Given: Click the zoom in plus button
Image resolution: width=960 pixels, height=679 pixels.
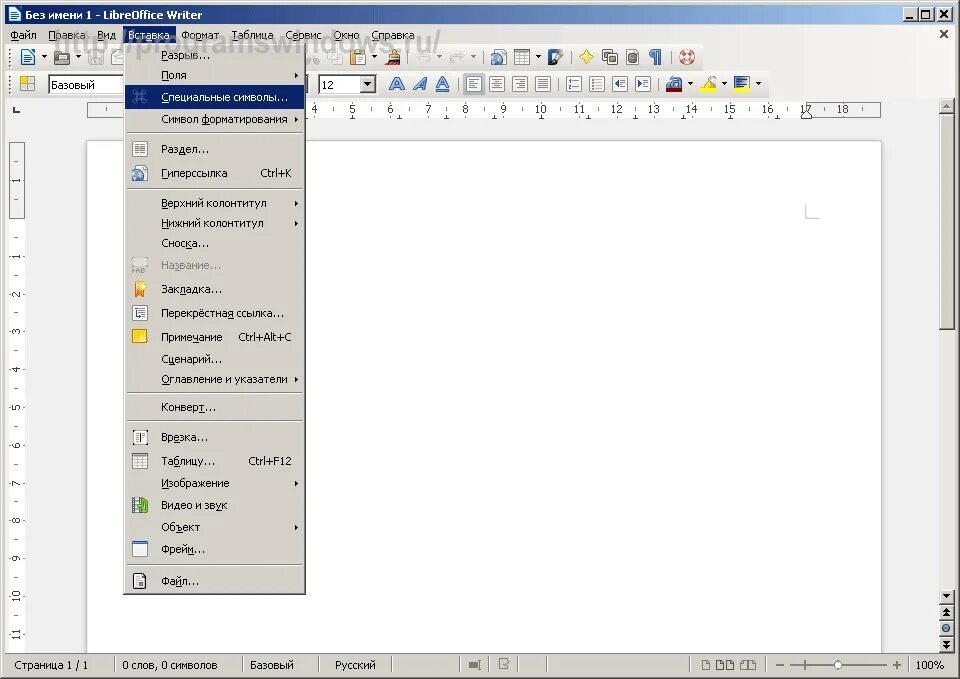Looking at the screenshot, I should pos(897,665).
